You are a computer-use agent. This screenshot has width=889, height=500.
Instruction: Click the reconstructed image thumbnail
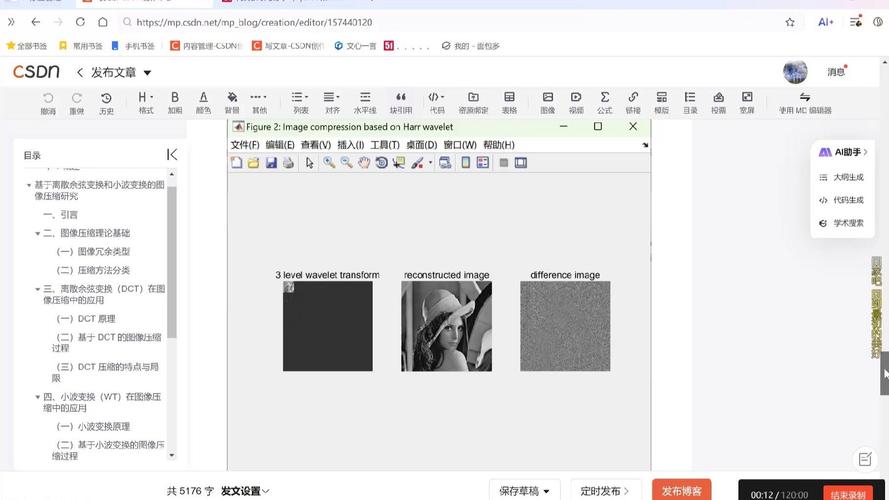[x=446, y=327]
